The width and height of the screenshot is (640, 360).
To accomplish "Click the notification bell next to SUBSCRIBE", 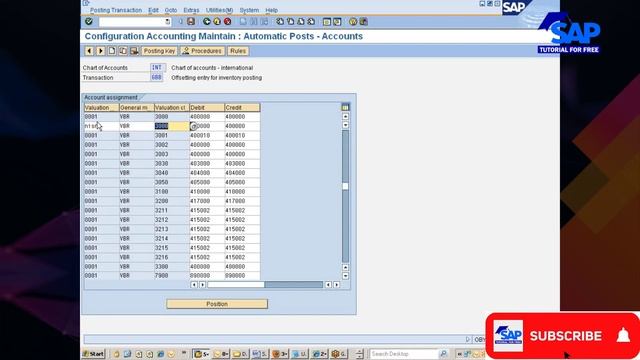I will pyautogui.click(x=623, y=336).
